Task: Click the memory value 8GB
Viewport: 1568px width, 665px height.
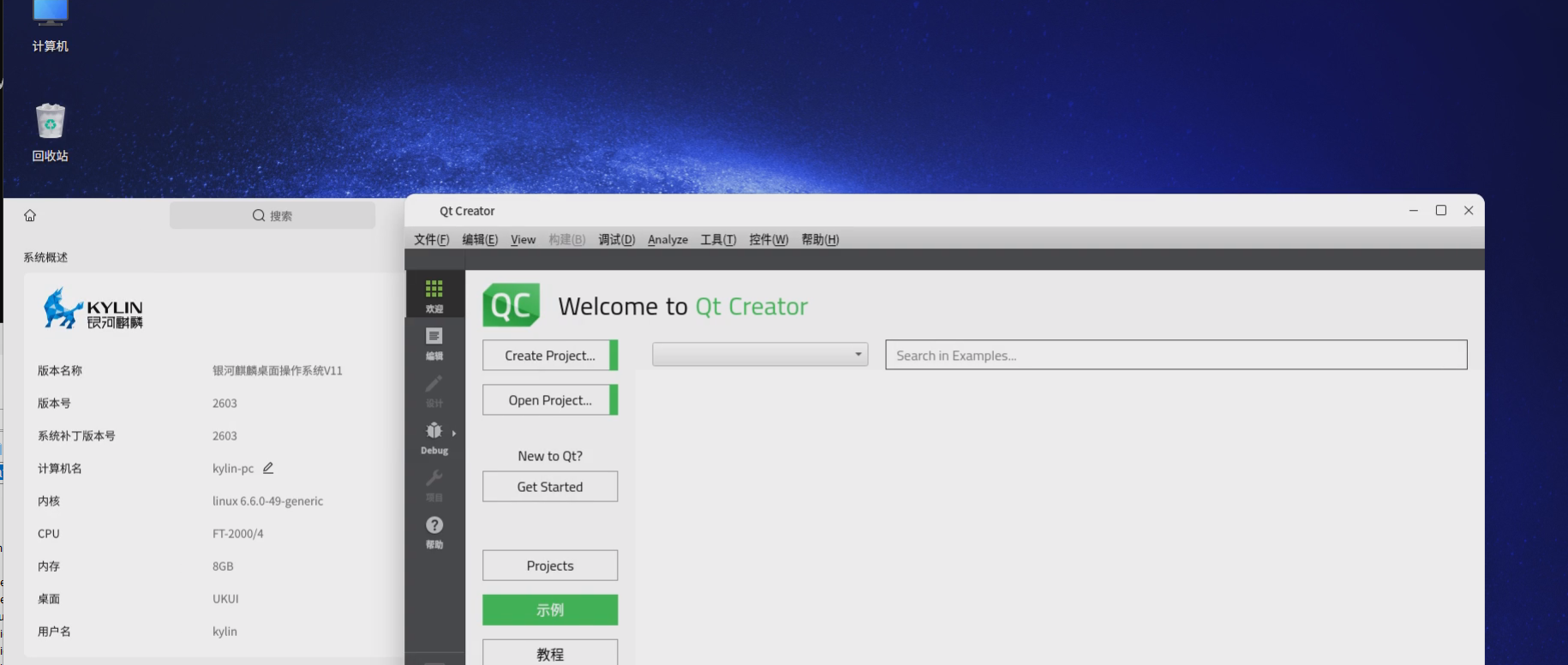Action: click(223, 566)
